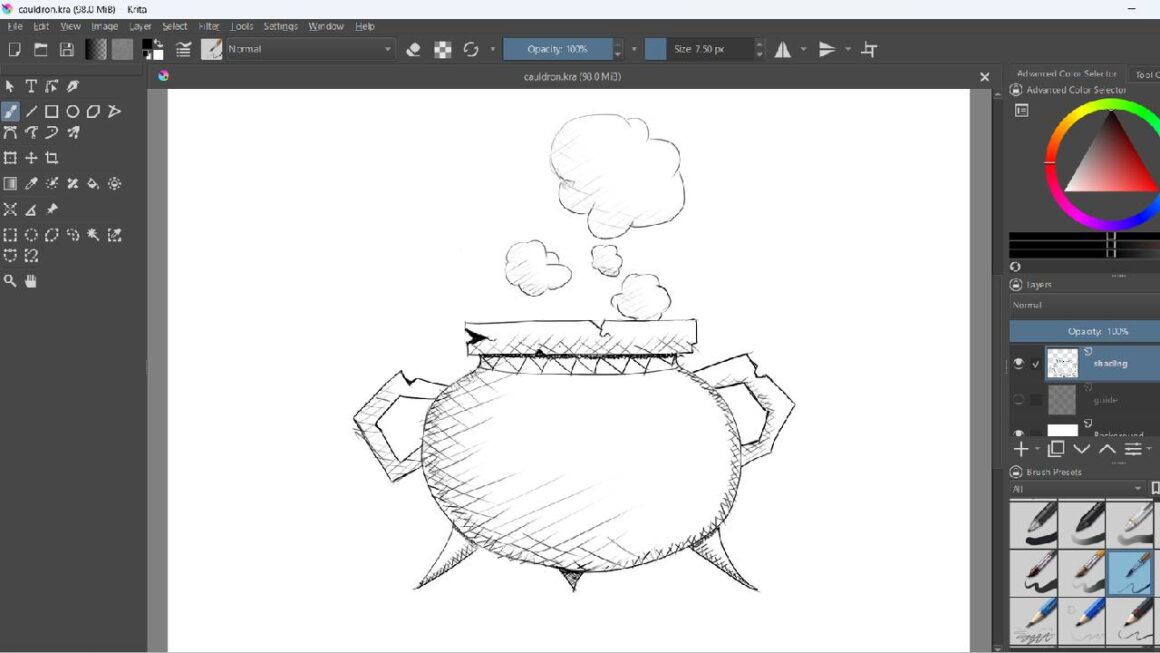Image resolution: width=1160 pixels, height=653 pixels.
Task: Toggle visibility of the shading layer
Action: click(1019, 363)
